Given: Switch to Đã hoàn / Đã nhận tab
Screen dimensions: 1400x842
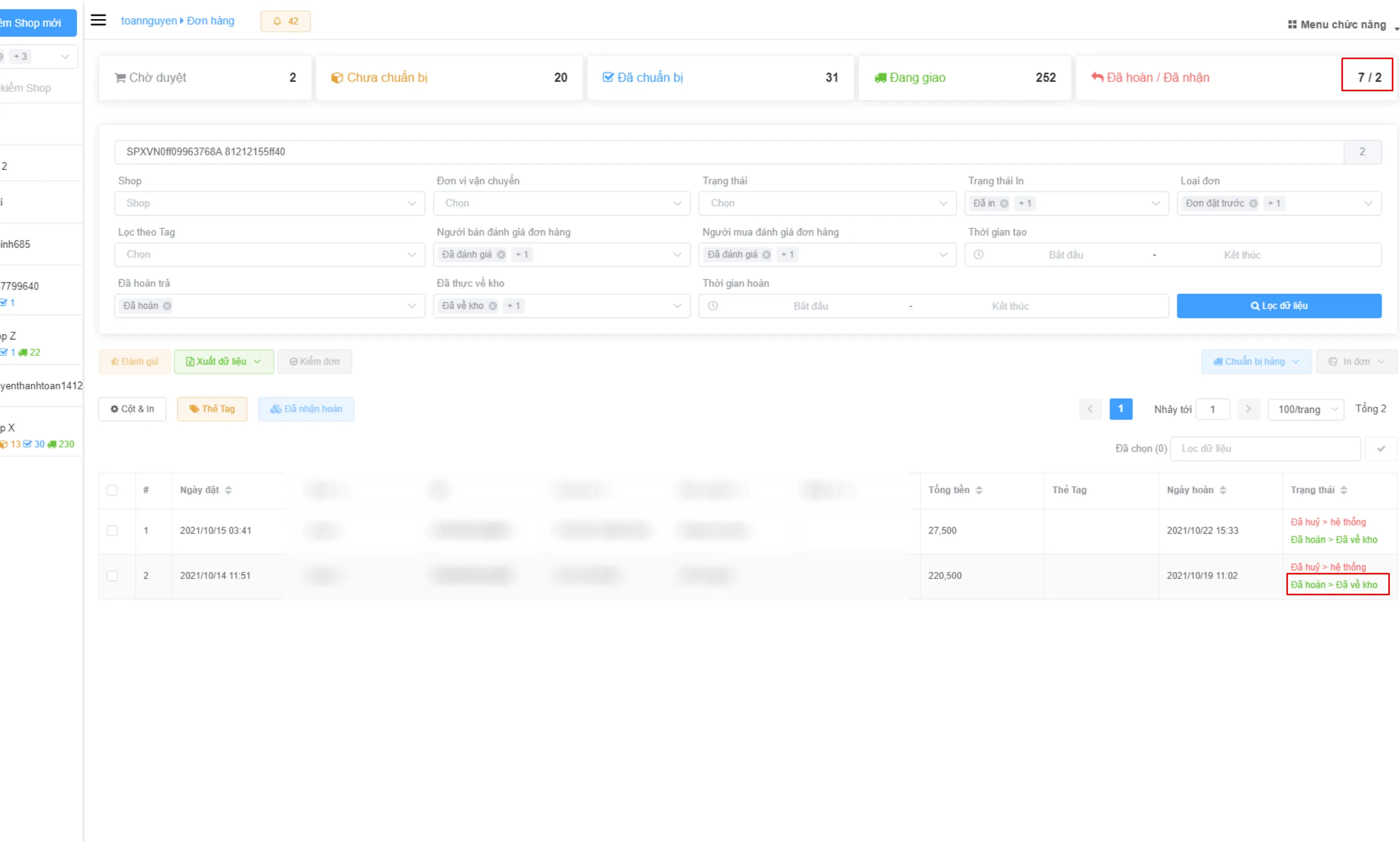Looking at the screenshot, I should pyautogui.click(x=1236, y=78).
